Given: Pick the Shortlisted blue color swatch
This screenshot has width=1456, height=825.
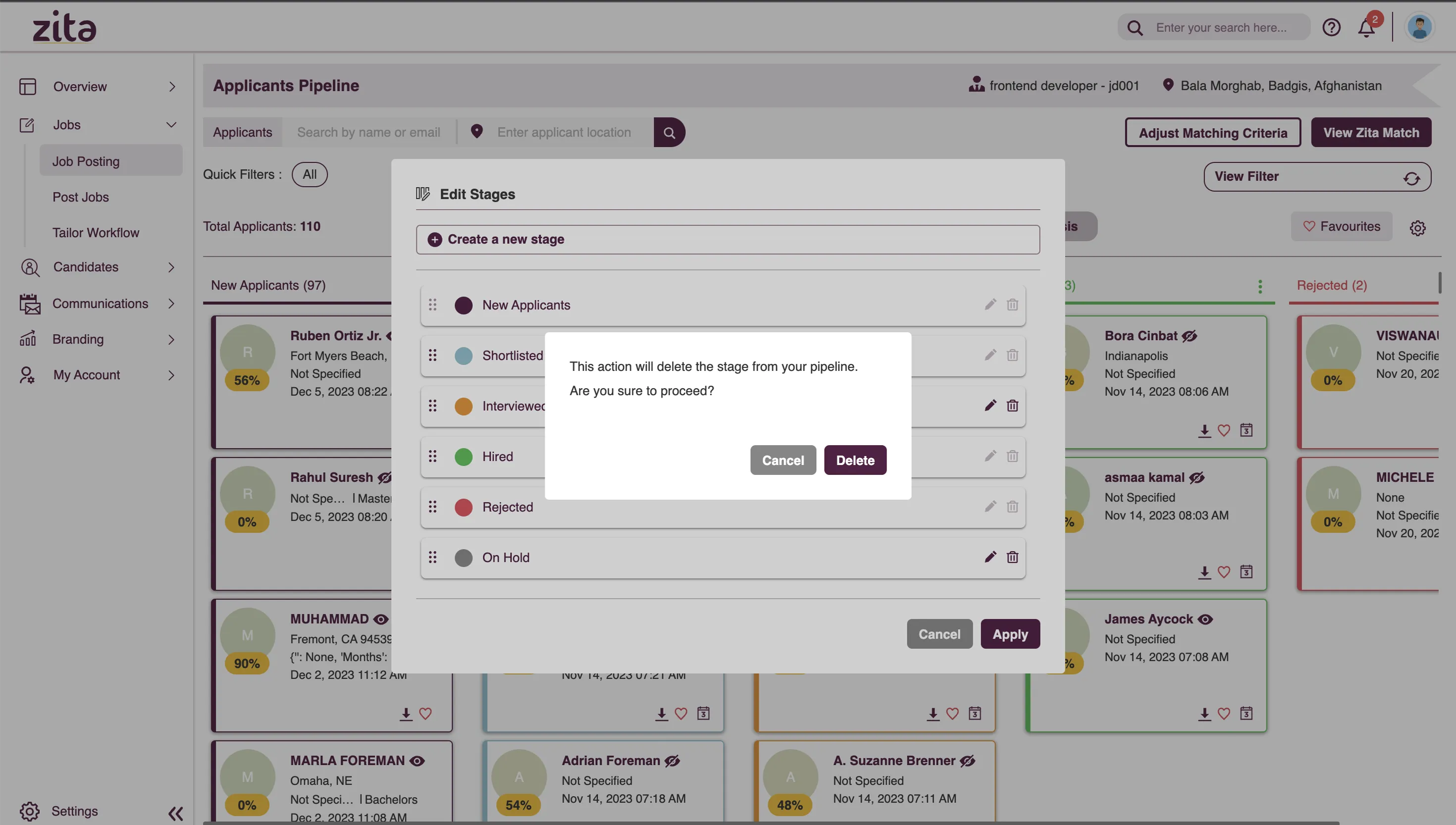Looking at the screenshot, I should point(464,356).
